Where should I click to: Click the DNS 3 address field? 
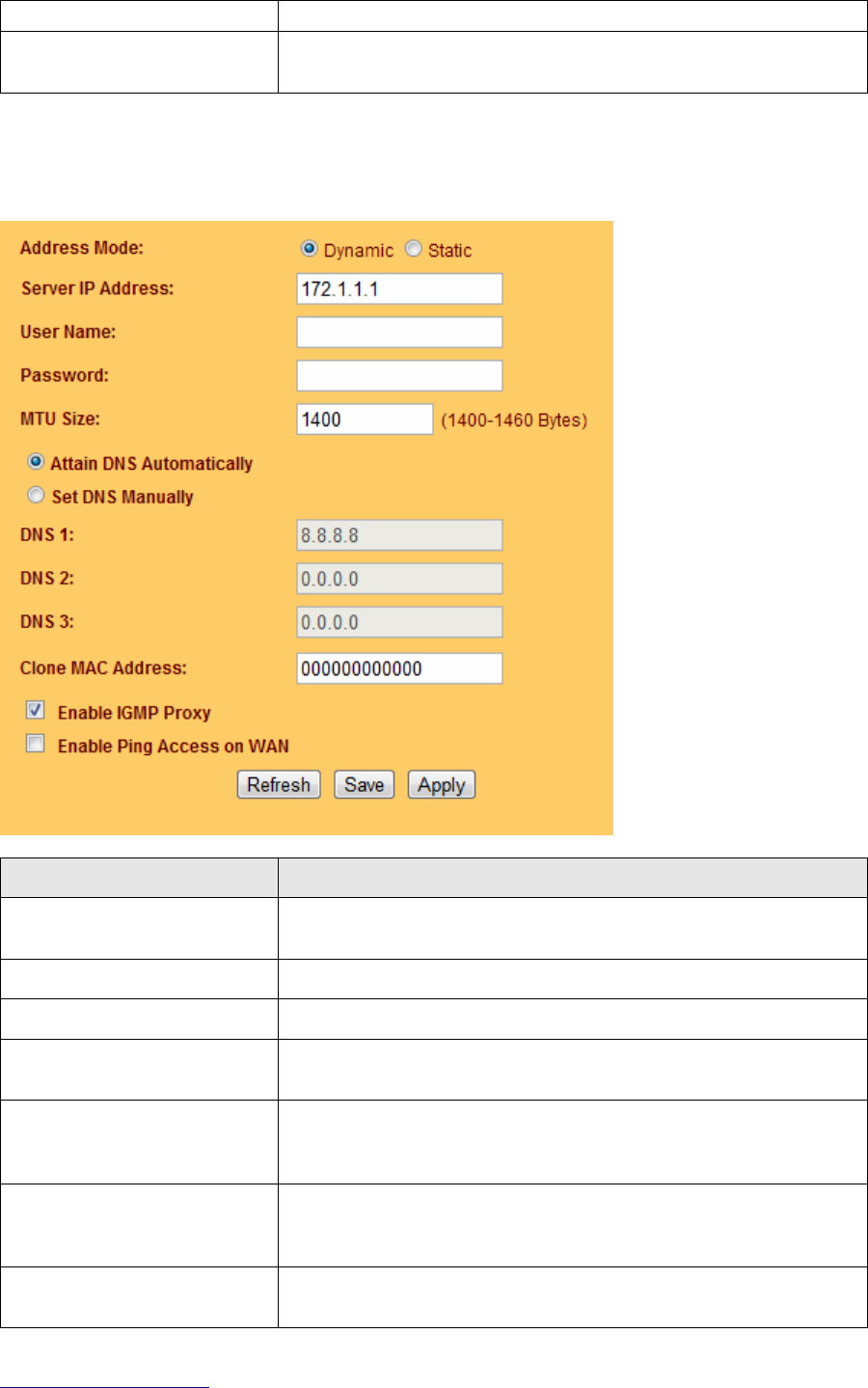click(x=399, y=622)
